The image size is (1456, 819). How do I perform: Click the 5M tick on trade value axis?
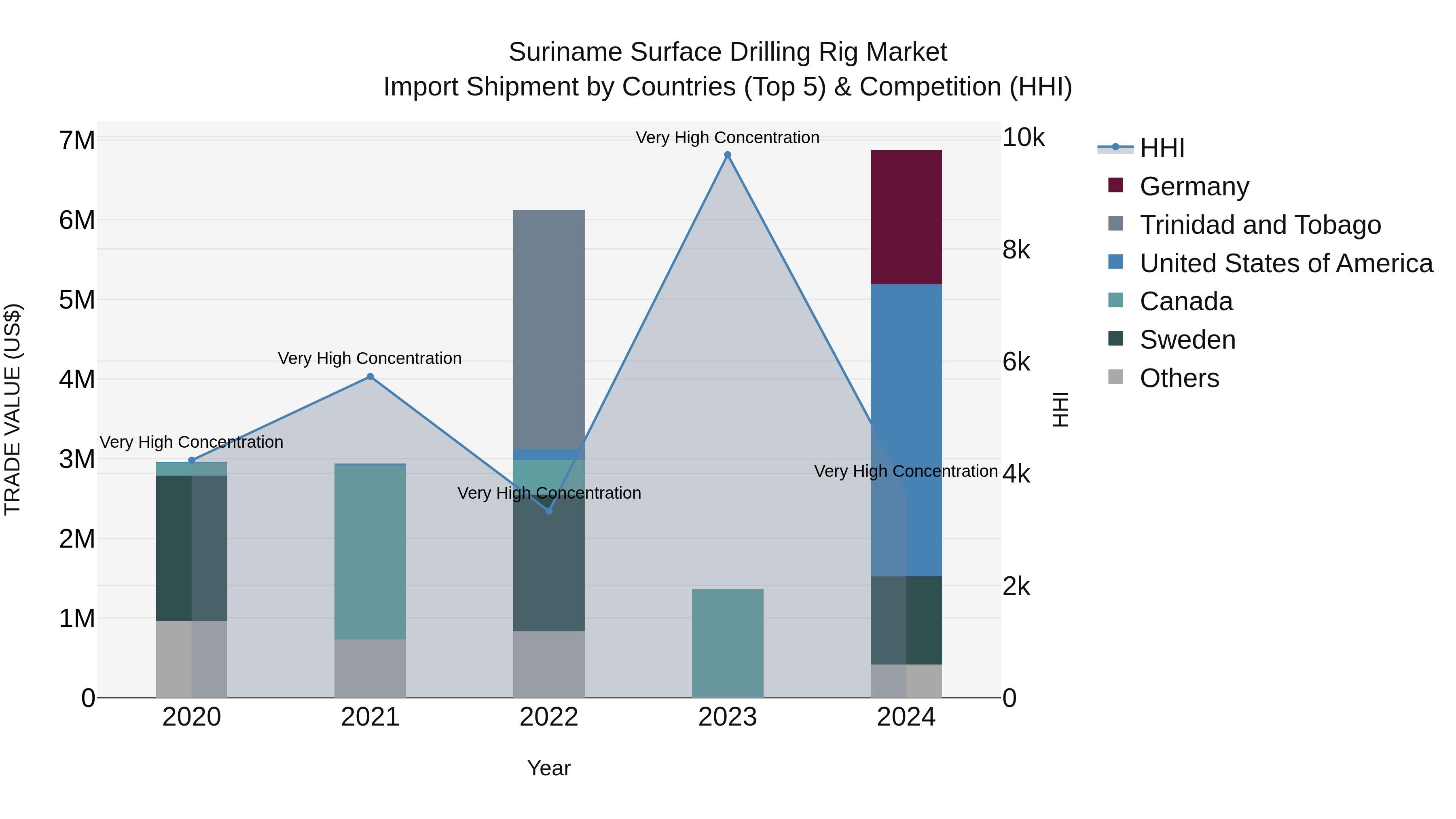[77, 300]
